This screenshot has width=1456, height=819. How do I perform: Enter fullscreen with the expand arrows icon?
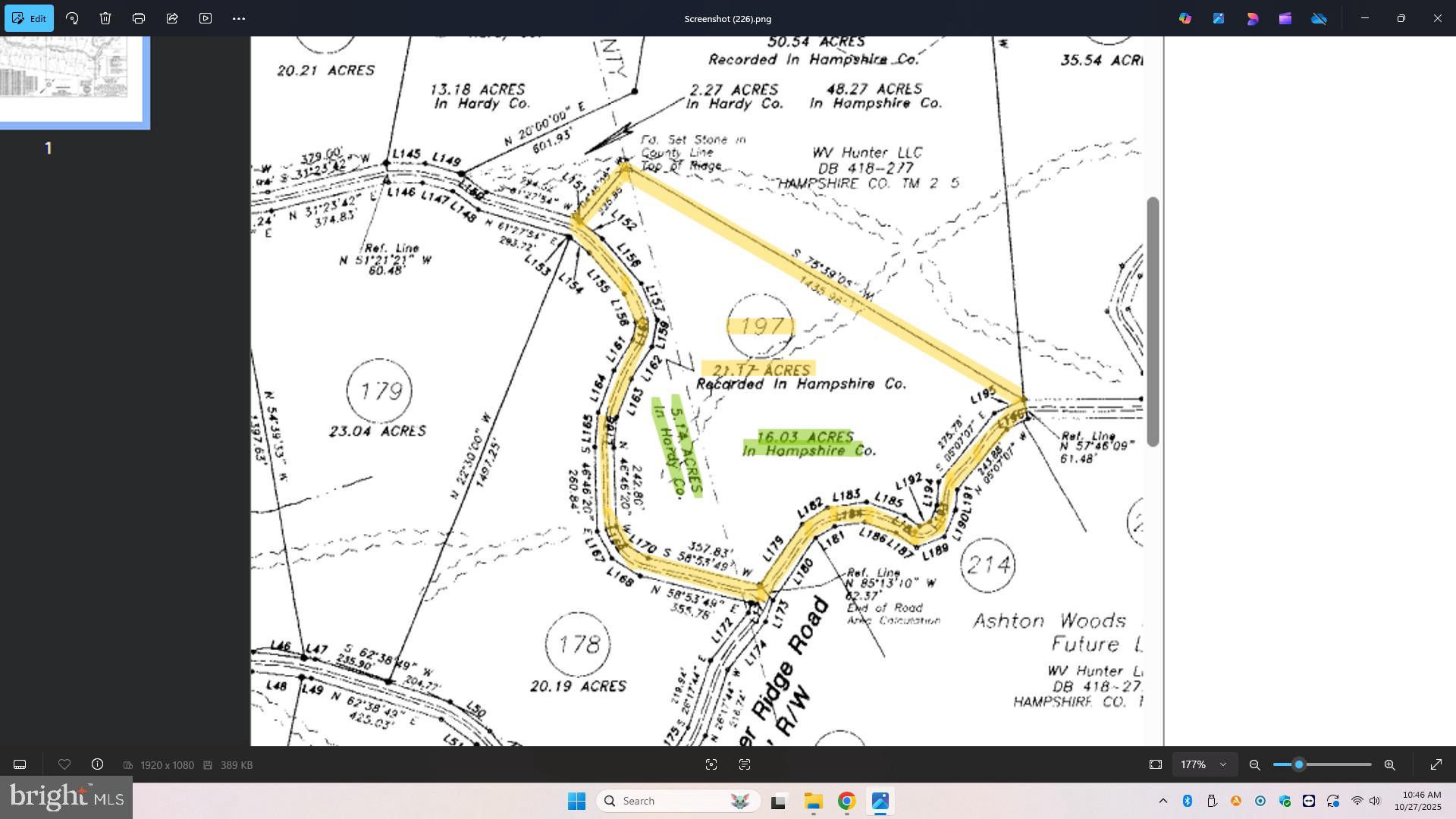(1436, 765)
